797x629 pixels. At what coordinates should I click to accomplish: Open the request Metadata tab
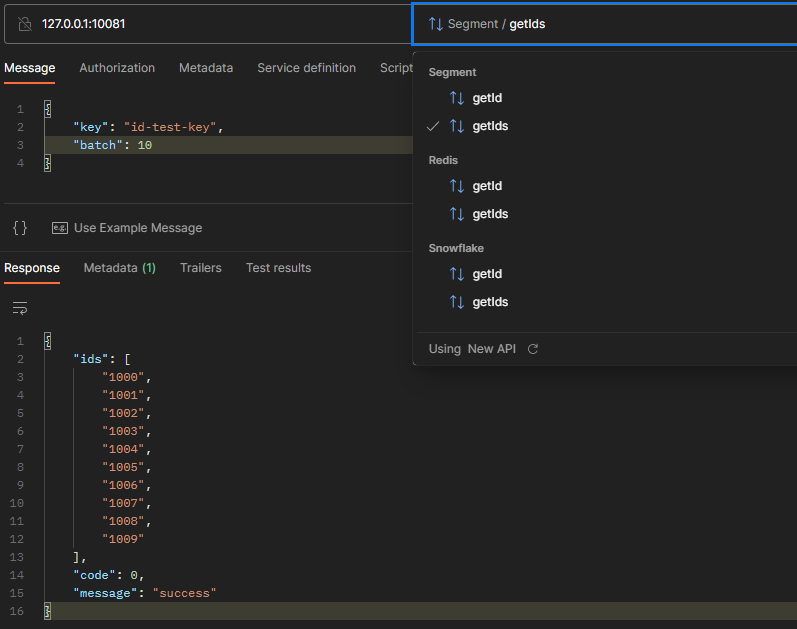[206, 68]
